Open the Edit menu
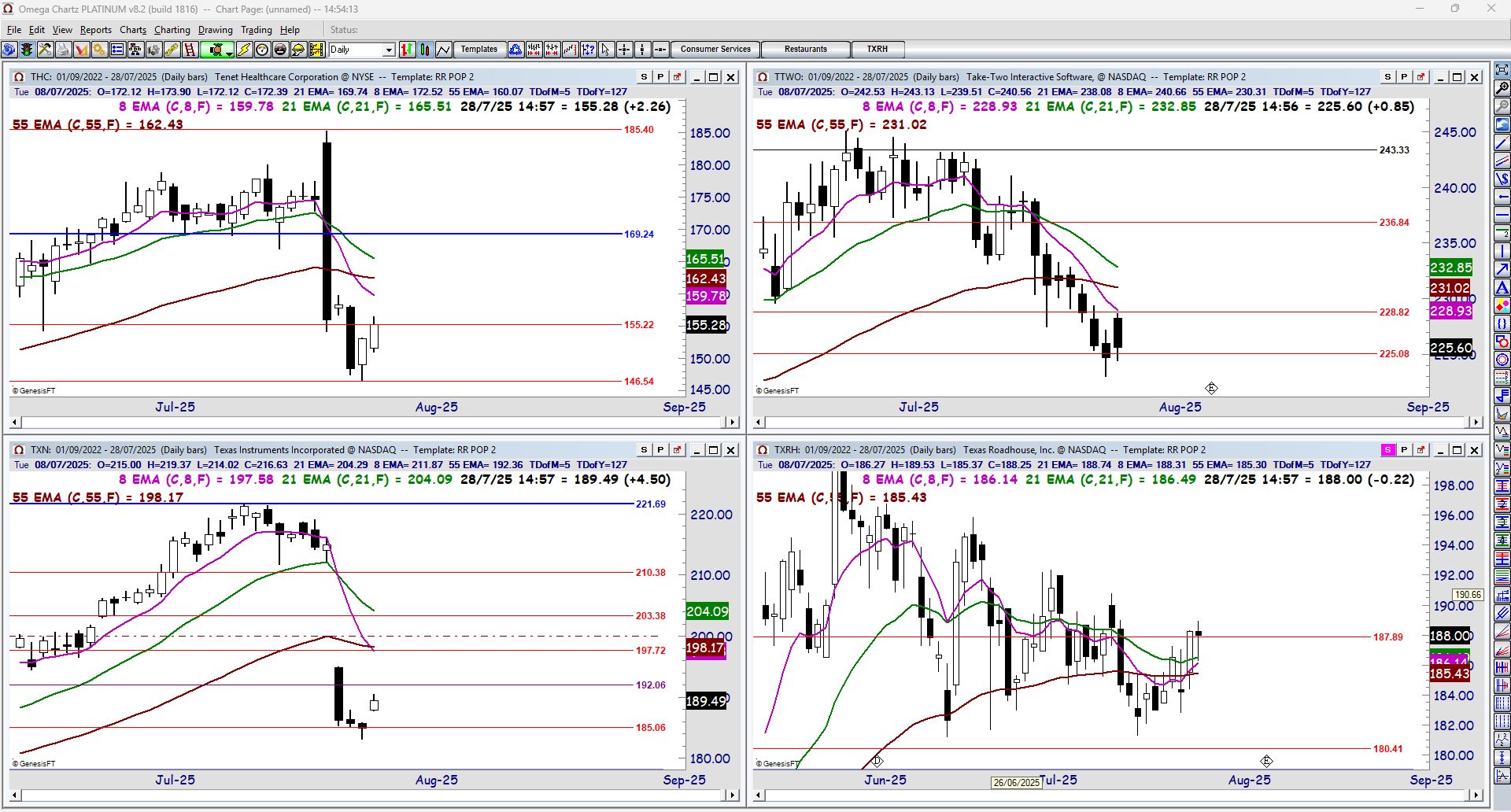 [37, 30]
